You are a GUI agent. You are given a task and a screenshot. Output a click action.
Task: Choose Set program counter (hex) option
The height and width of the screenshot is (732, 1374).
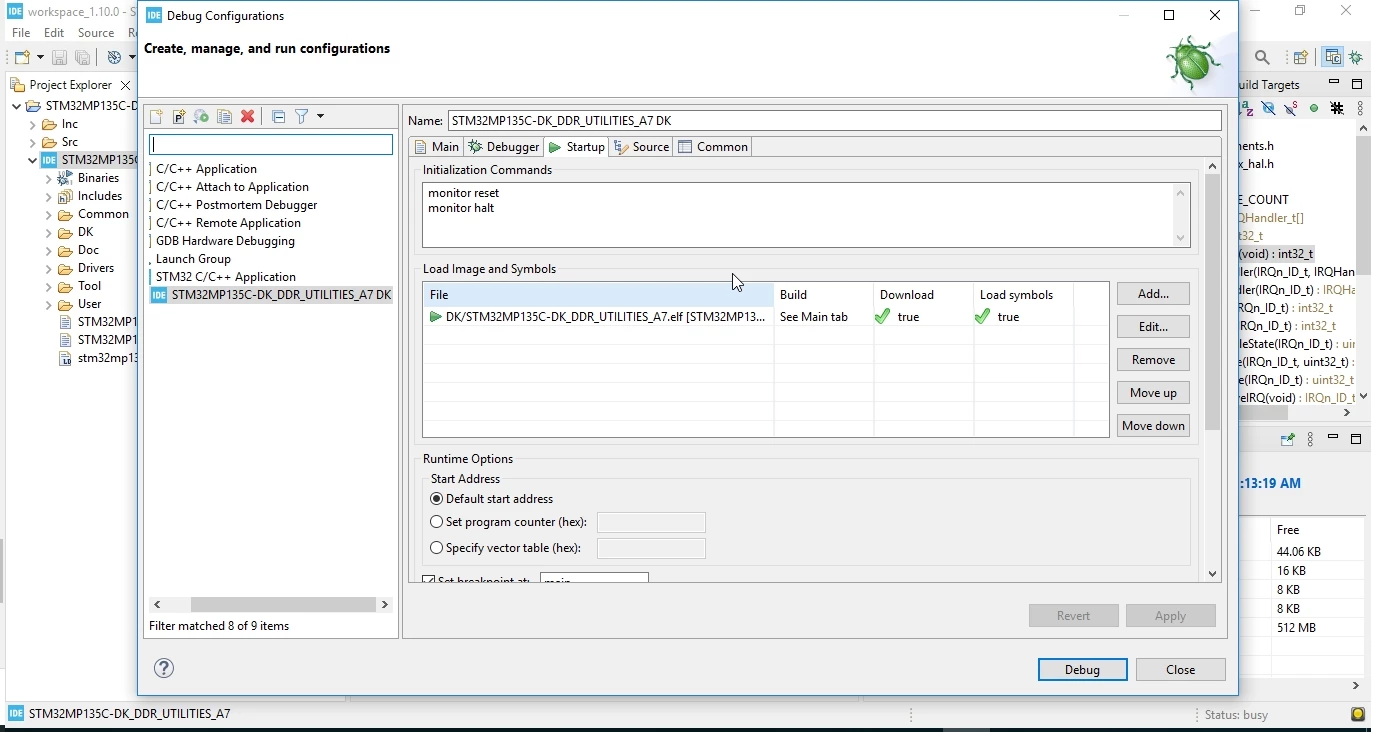point(436,522)
